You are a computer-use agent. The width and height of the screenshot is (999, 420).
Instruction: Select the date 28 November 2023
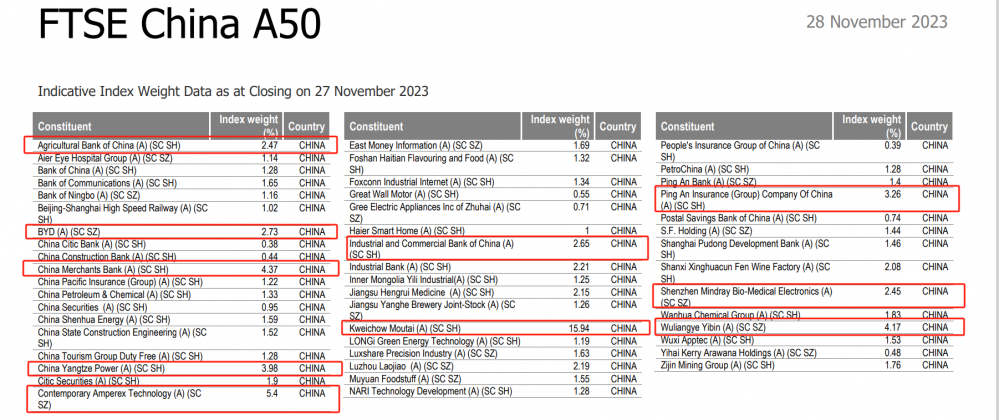pos(877,22)
